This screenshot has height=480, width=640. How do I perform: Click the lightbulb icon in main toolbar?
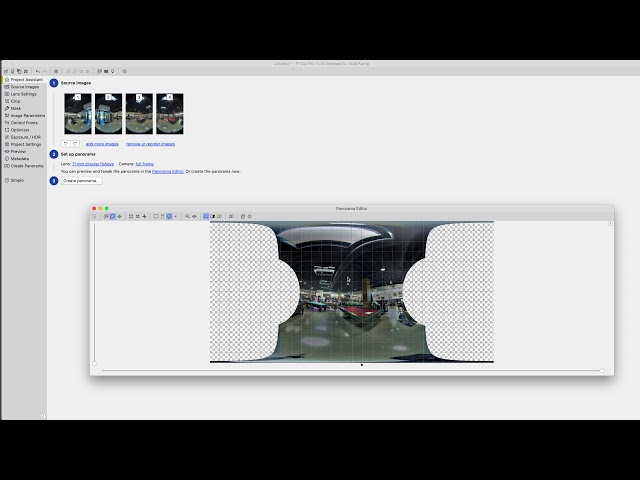pyautogui.click(x=112, y=71)
